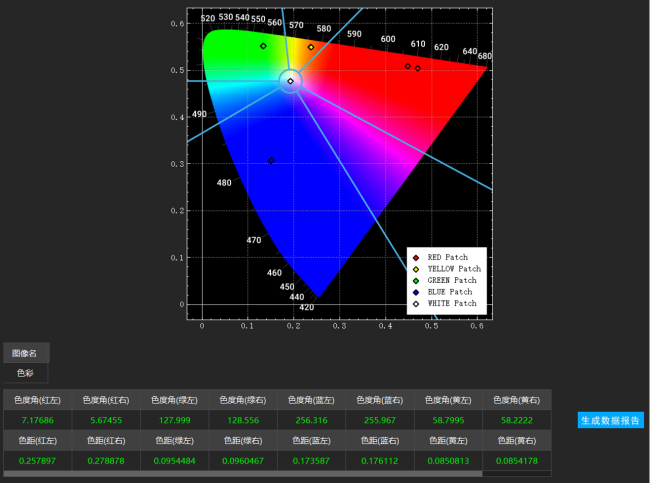
Task: Click the 色度角(黄右) value 58.2222
Action: click(516, 420)
